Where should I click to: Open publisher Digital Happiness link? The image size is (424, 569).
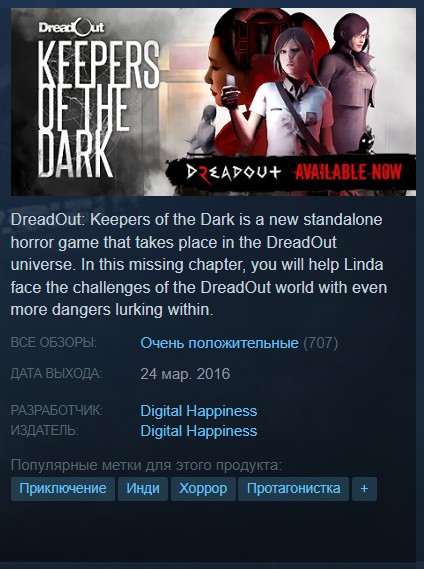pyautogui.click(x=199, y=431)
